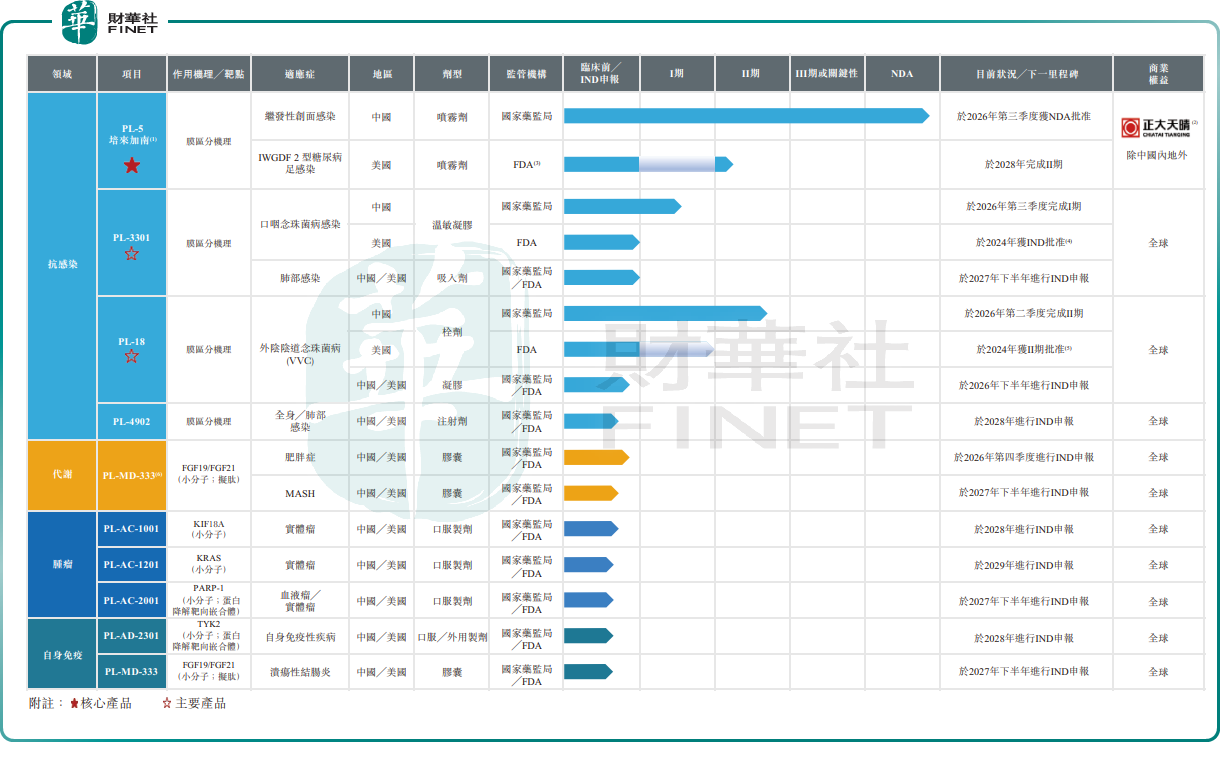Click the 目前狀況/下一里程碑 column header
This screenshot has height=762, width=1220.
(x=1026, y=74)
